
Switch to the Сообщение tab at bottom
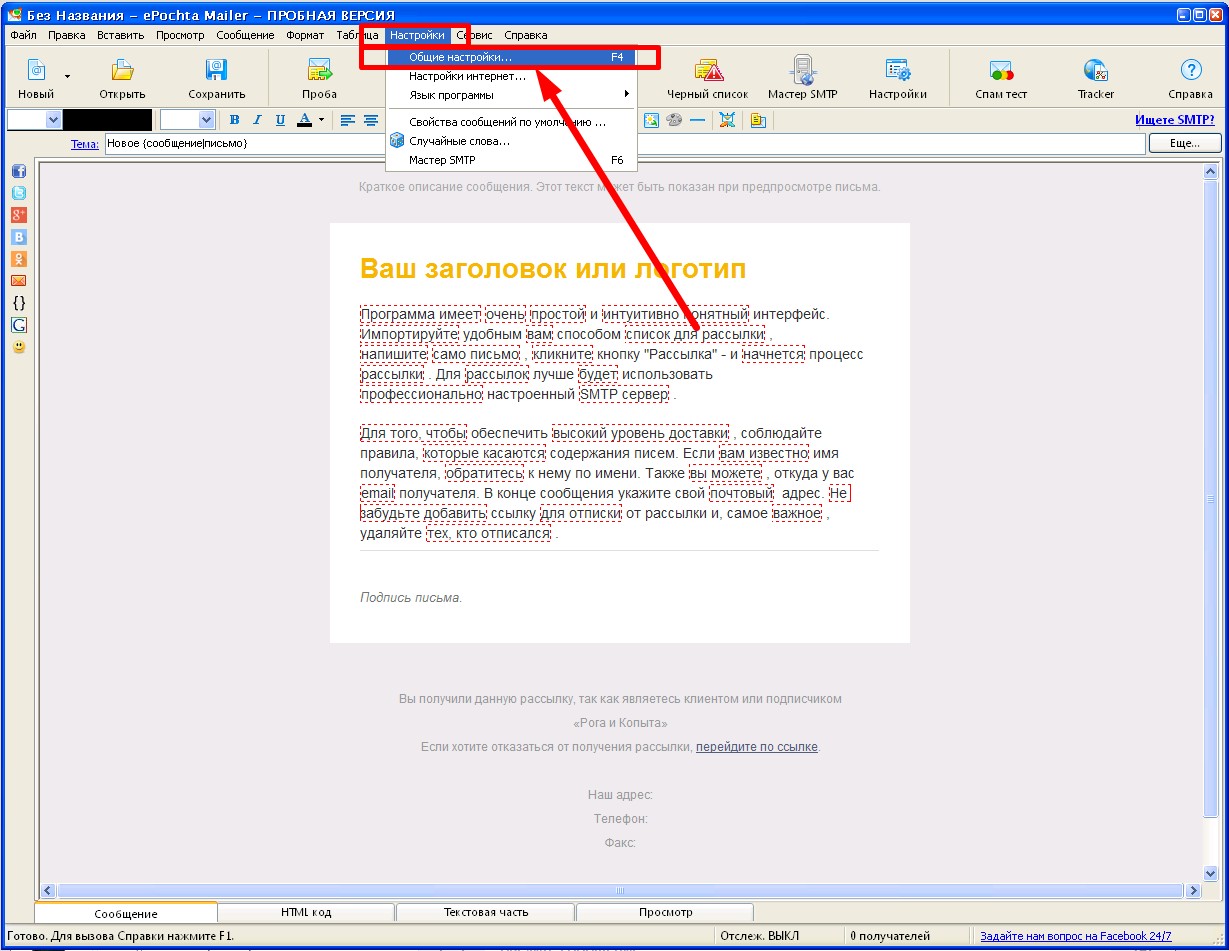[x=126, y=913]
